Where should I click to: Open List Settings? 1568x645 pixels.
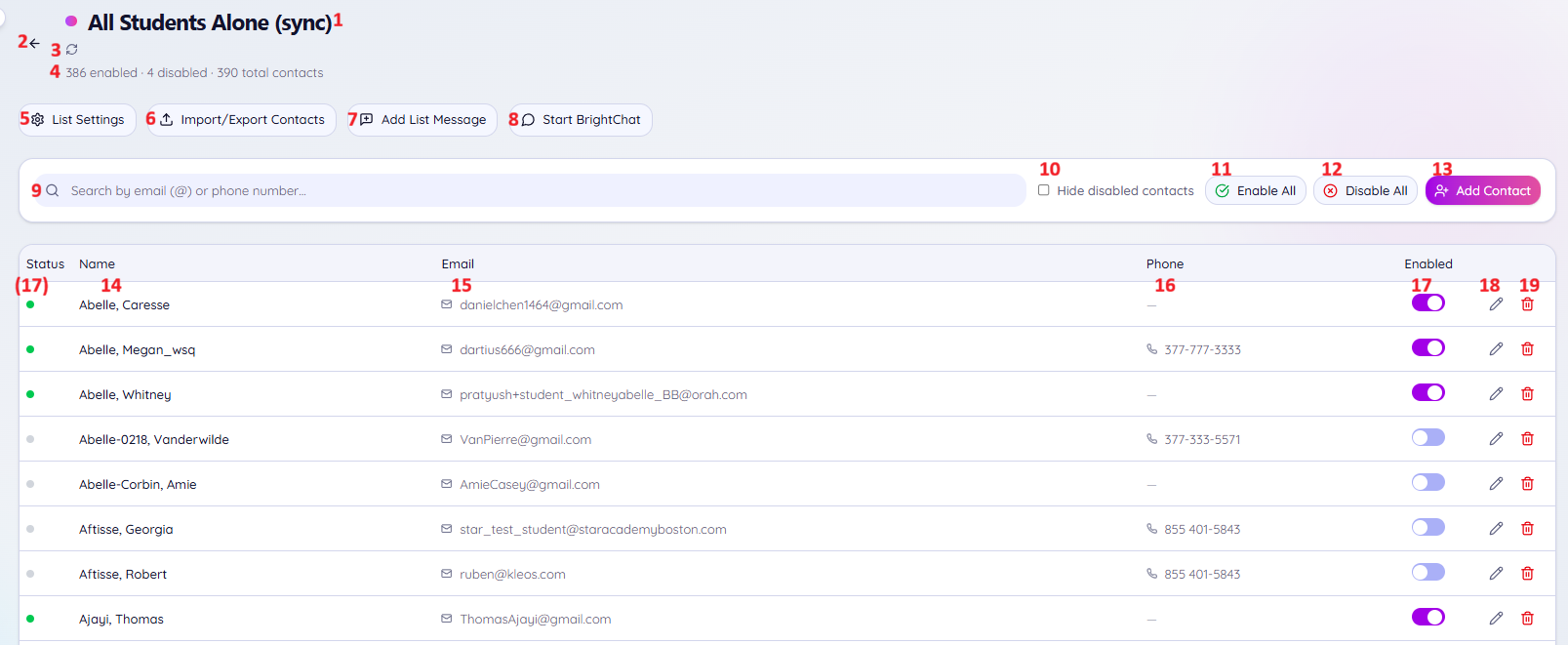78,120
